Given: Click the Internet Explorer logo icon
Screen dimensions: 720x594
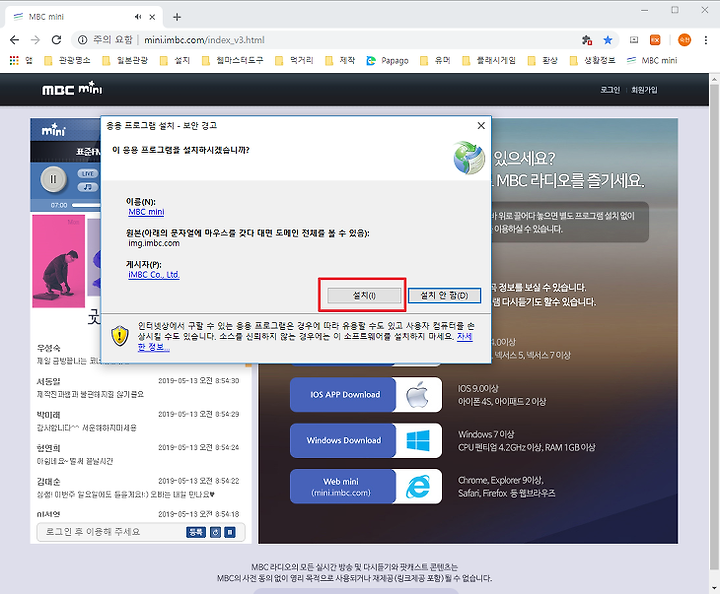Looking at the screenshot, I should 418,487.
